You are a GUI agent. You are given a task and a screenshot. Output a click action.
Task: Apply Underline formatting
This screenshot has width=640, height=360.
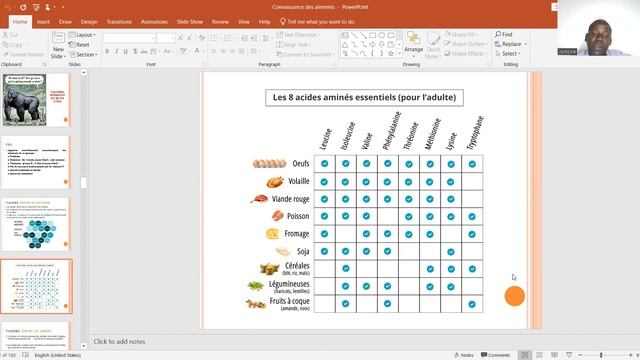point(125,51)
